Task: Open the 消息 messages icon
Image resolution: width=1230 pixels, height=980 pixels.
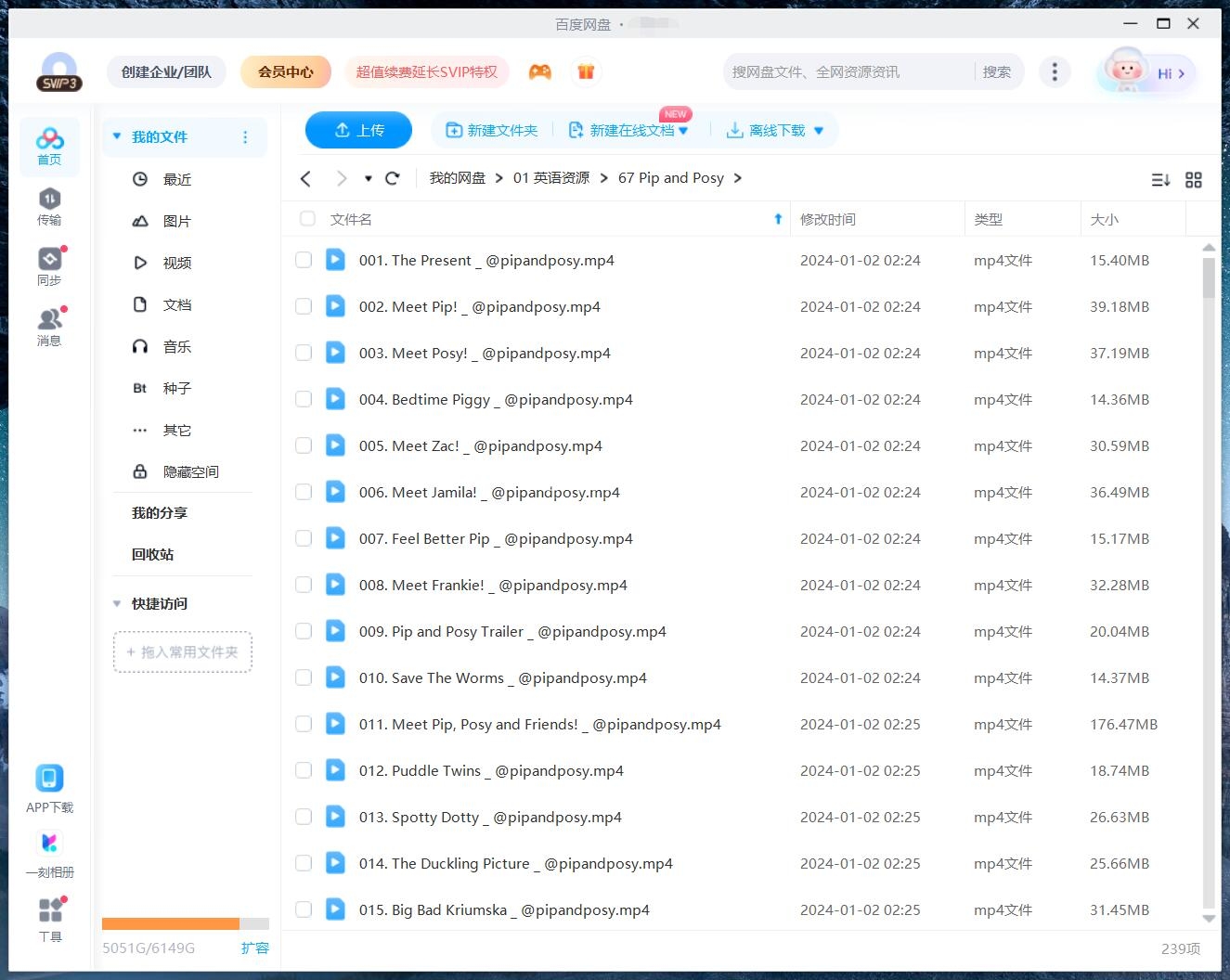Action: tap(49, 327)
